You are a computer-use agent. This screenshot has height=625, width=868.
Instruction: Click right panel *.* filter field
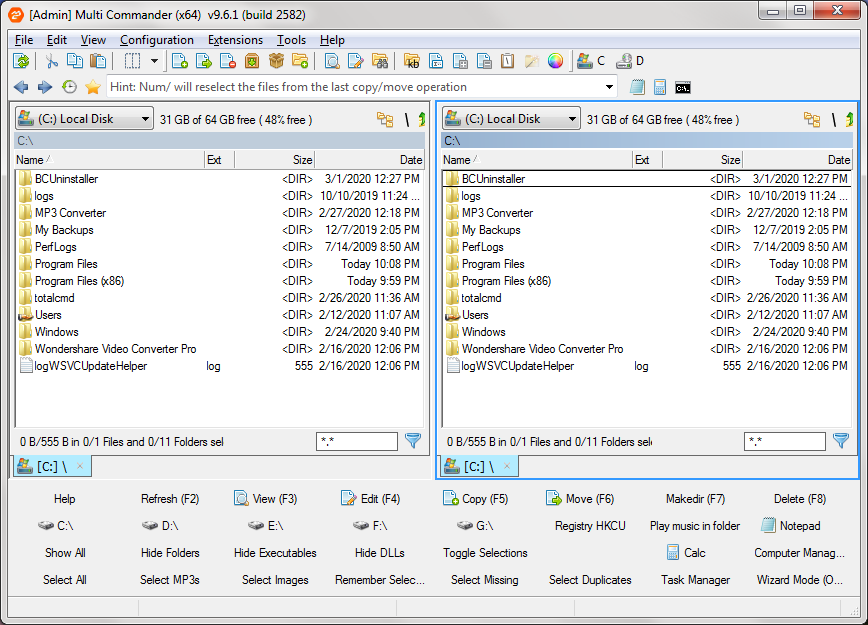pyautogui.click(x=784, y=441)
